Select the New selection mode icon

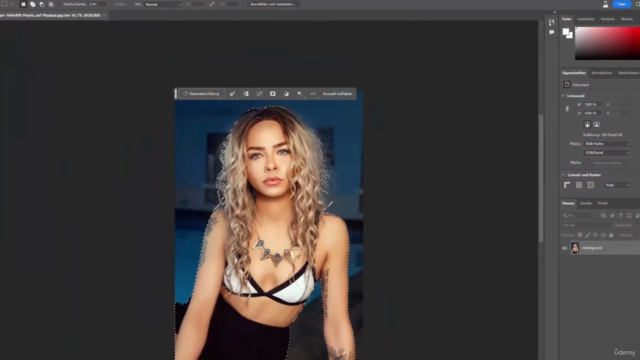click(23, 4)
